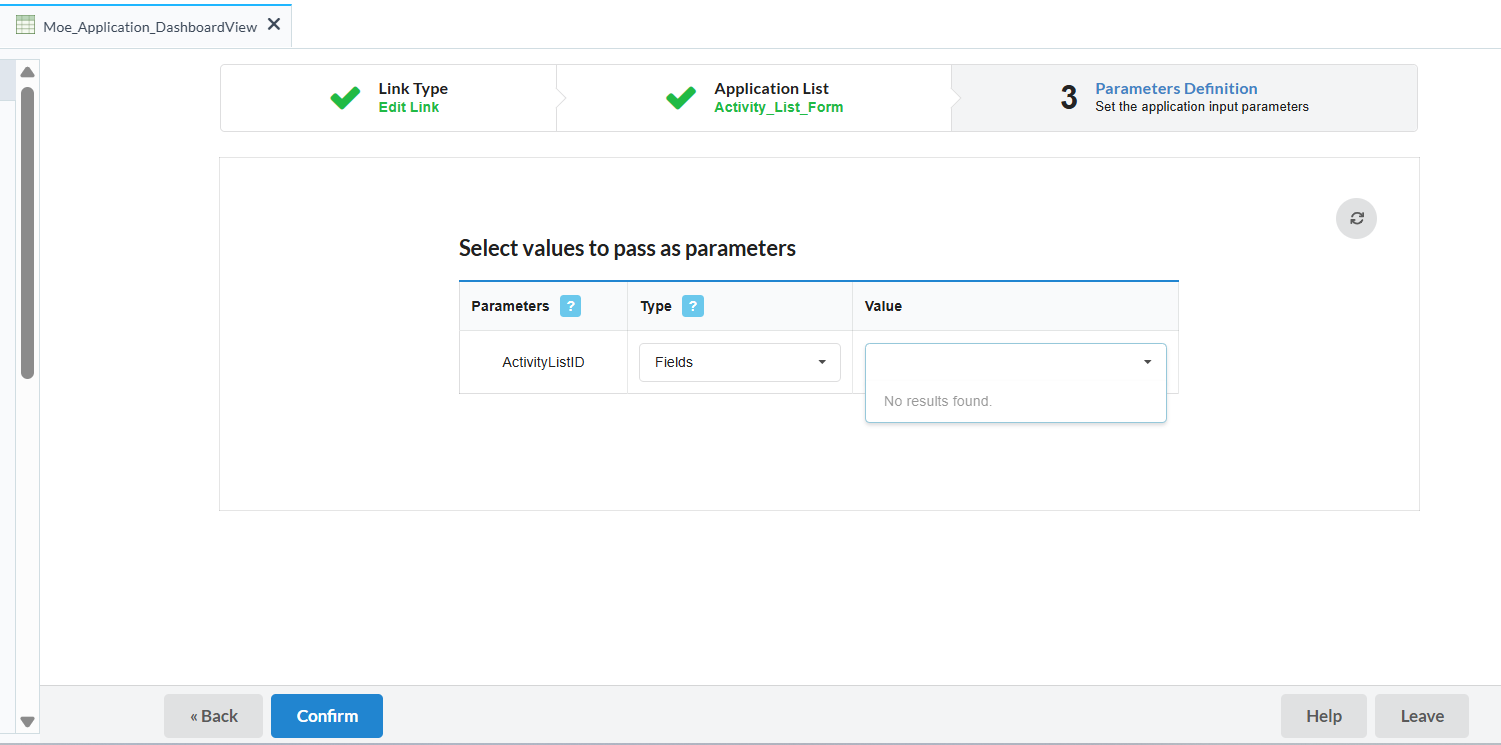The width and height of the screenshot is (1501, 745).
Task: Switch to the Moe_Application_DashboardView tab label
Action: (150, 27)
